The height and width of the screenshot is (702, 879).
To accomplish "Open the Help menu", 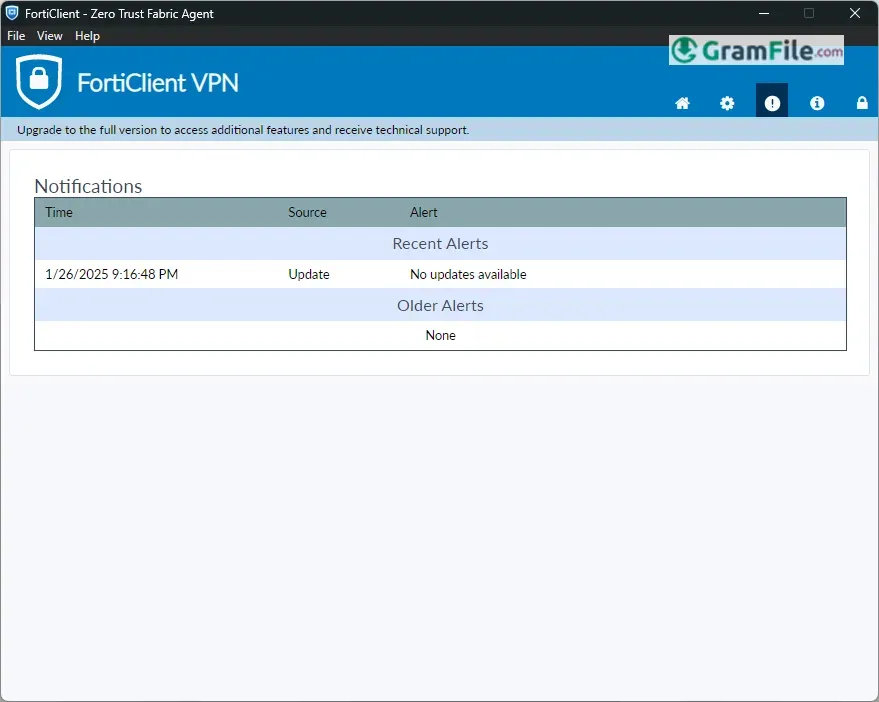I will 87,36.
